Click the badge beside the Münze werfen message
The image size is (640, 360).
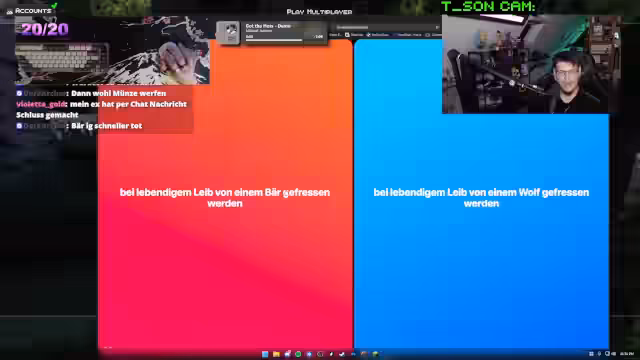coord(19,93)
